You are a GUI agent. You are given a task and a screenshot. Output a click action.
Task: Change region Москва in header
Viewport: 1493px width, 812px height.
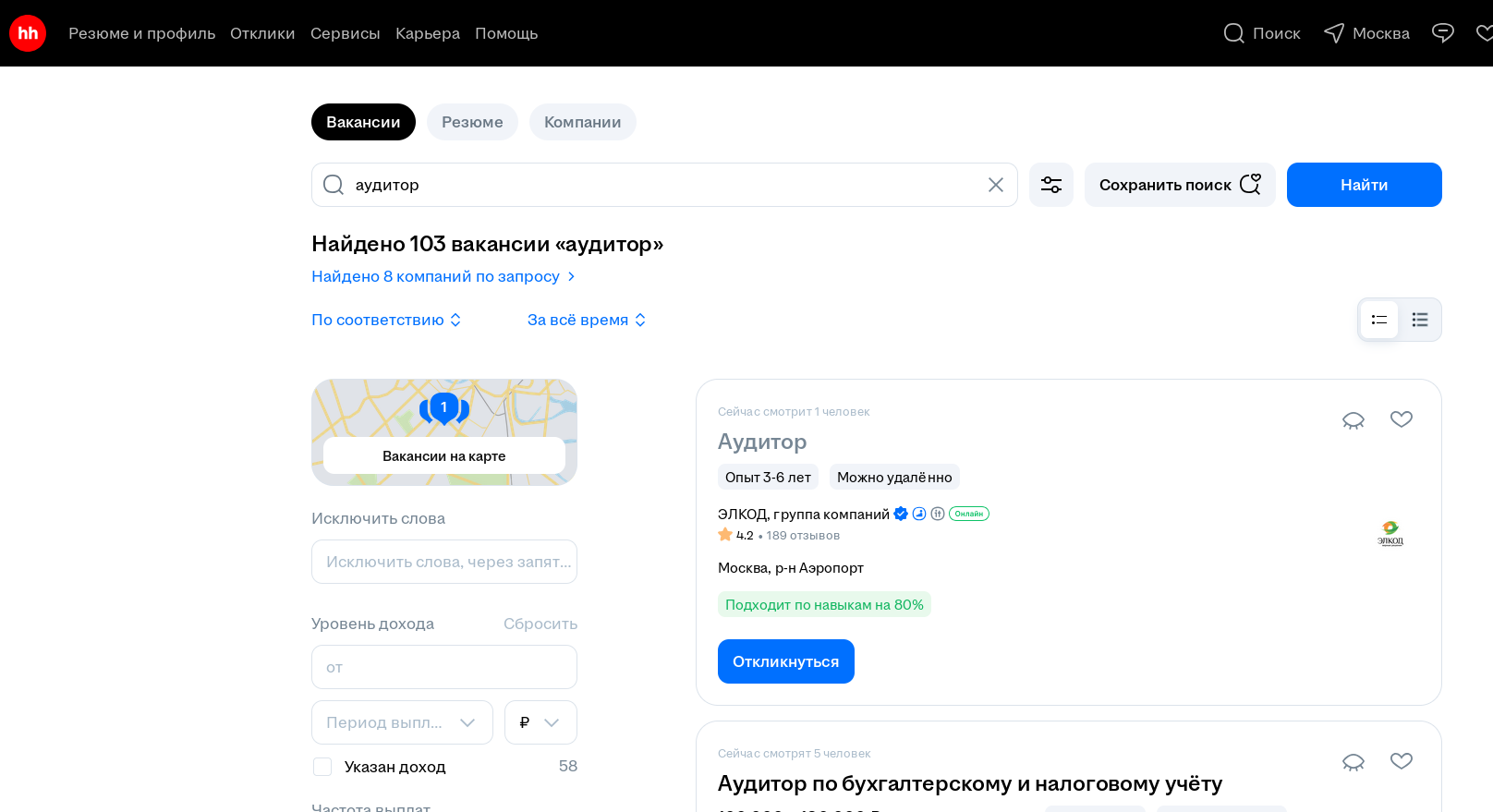coord(1366,33)
